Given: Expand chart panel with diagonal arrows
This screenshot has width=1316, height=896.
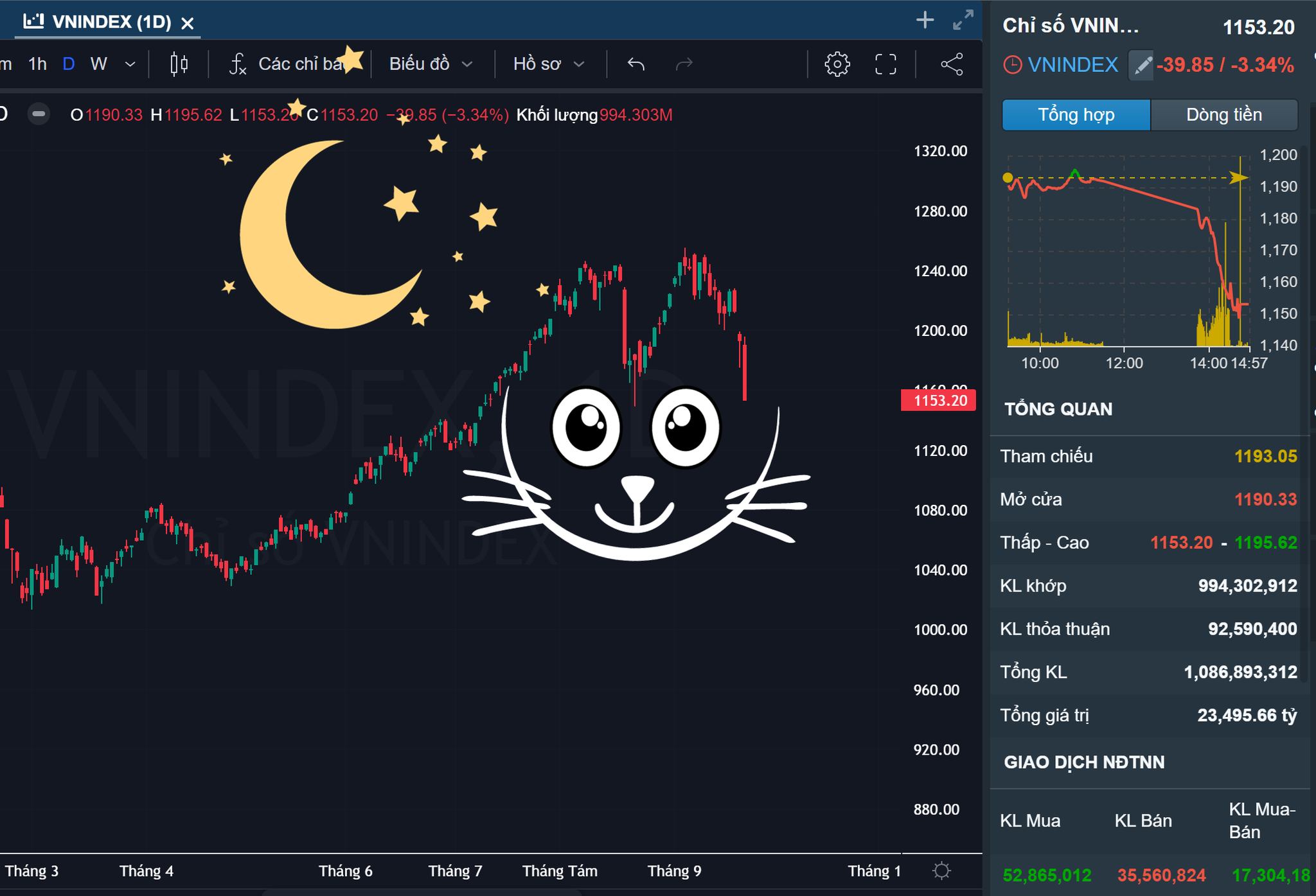Looking at the screenshot, I should pos(962,21).
